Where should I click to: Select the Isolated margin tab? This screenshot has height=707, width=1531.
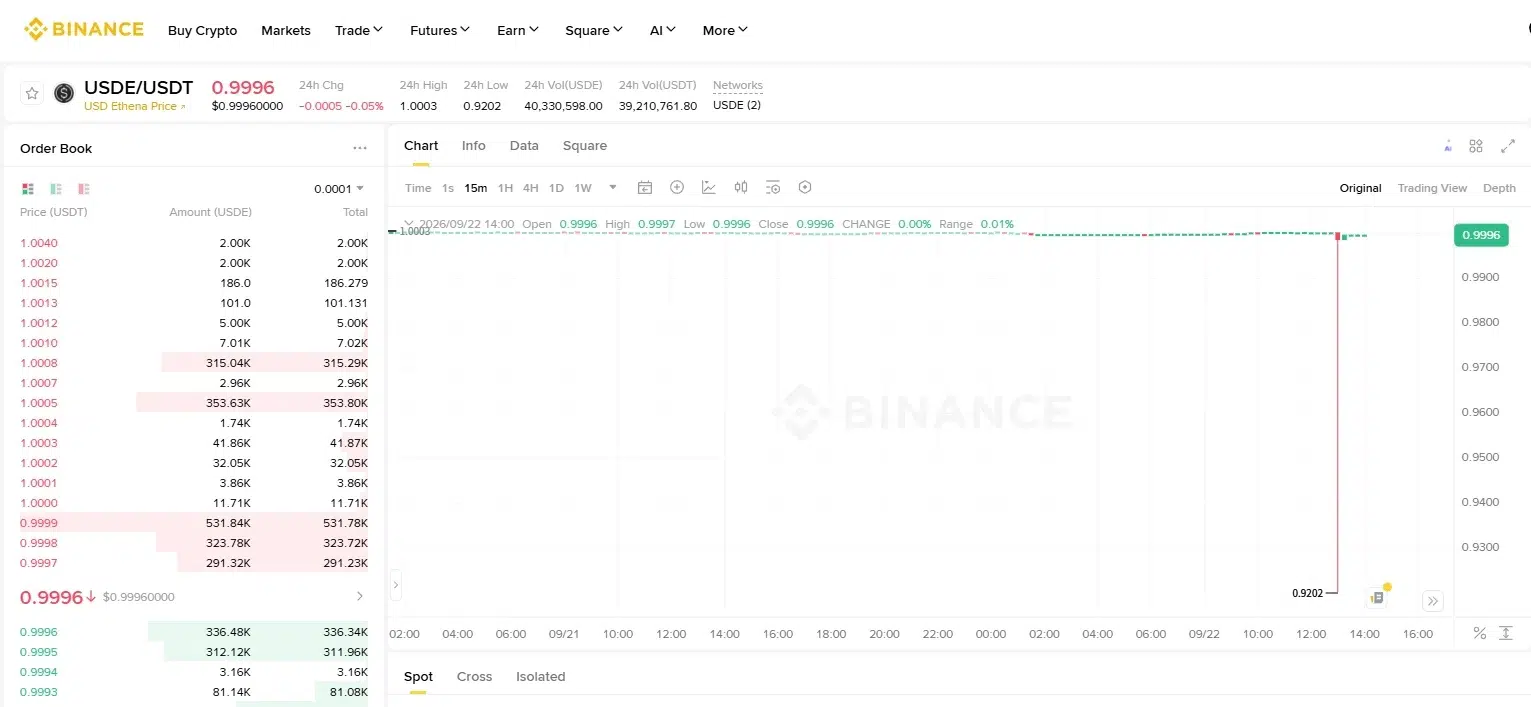pos(541,677)
